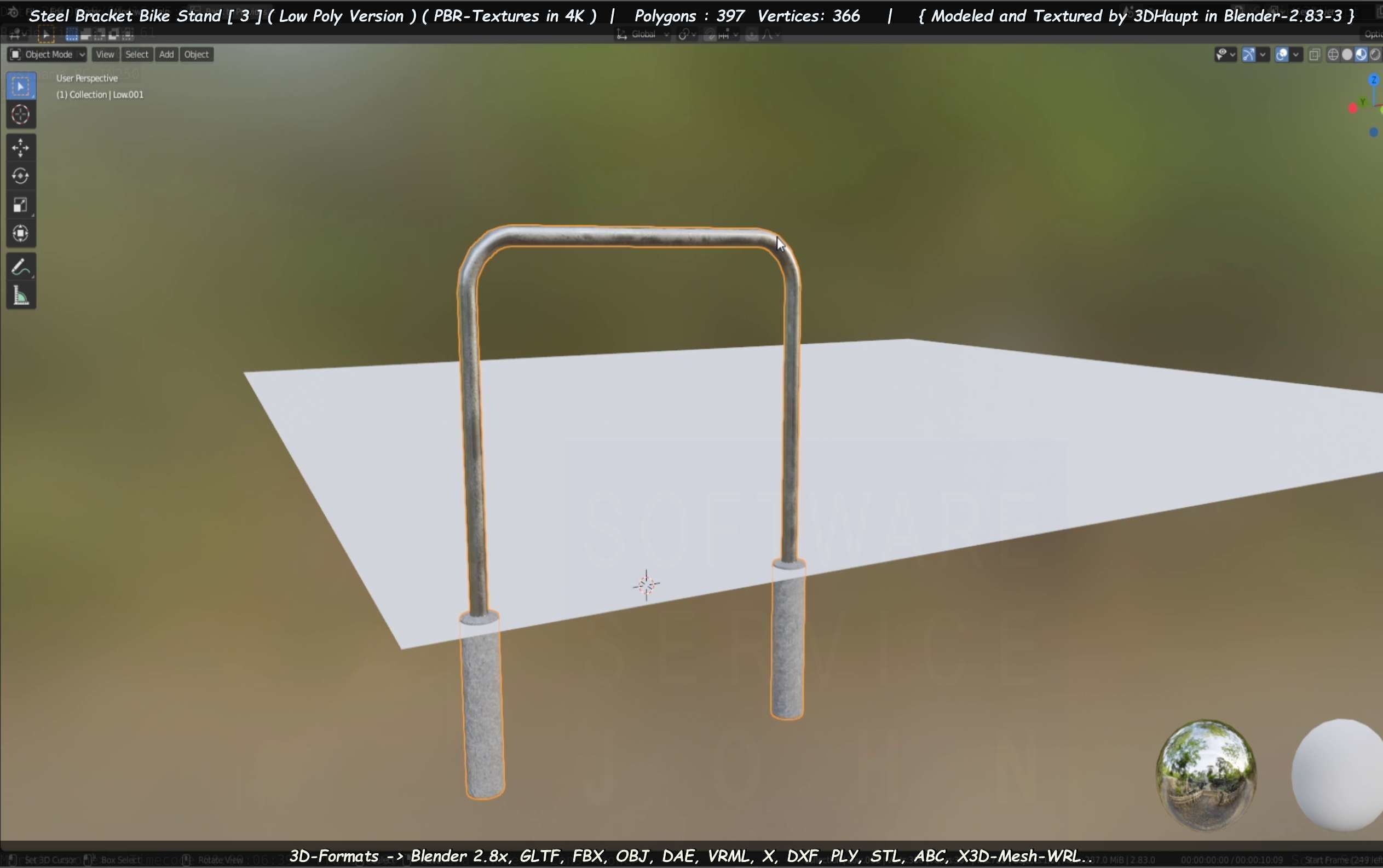Choose the 'set new selection' mode icon
1383x868 pixels.
tap(72, 35)
